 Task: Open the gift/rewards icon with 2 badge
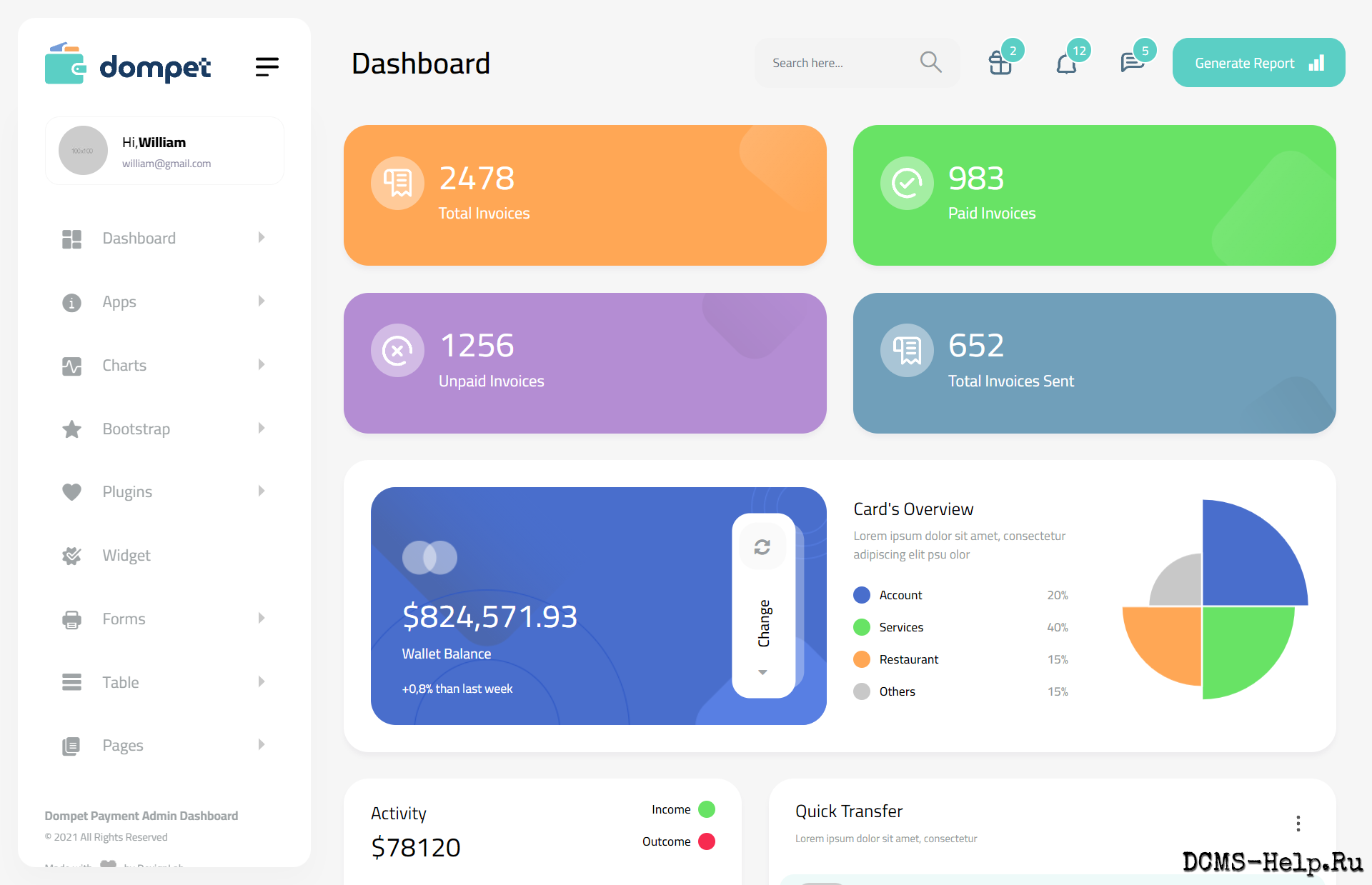pyautogui.click(x=1000, y=63)
